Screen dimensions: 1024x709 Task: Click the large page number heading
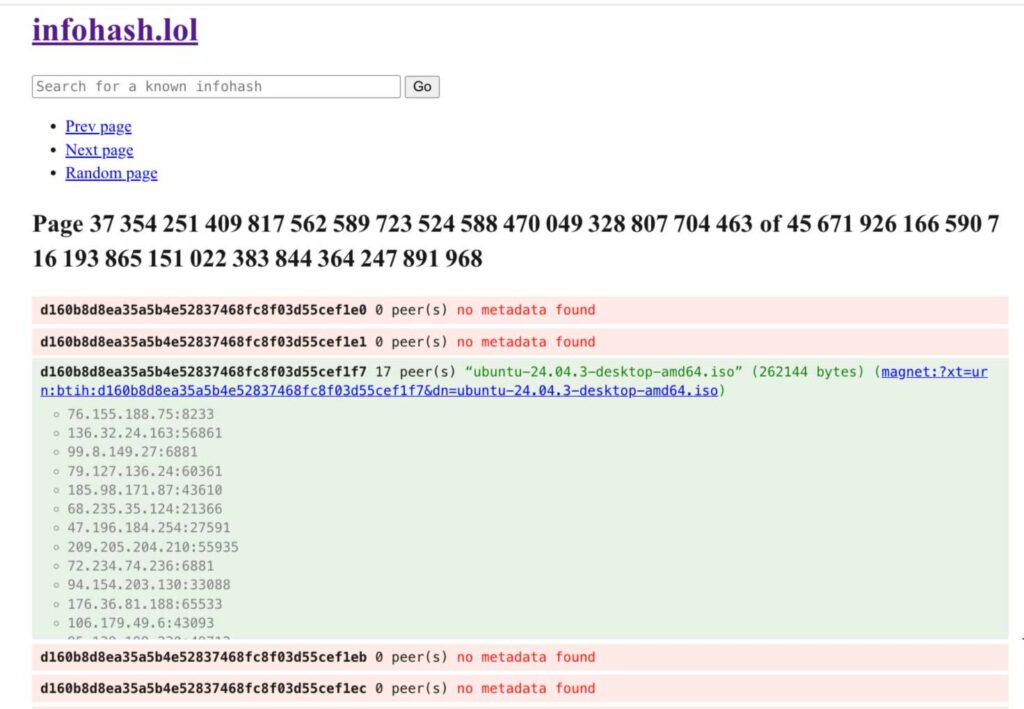tap(515, 241)
